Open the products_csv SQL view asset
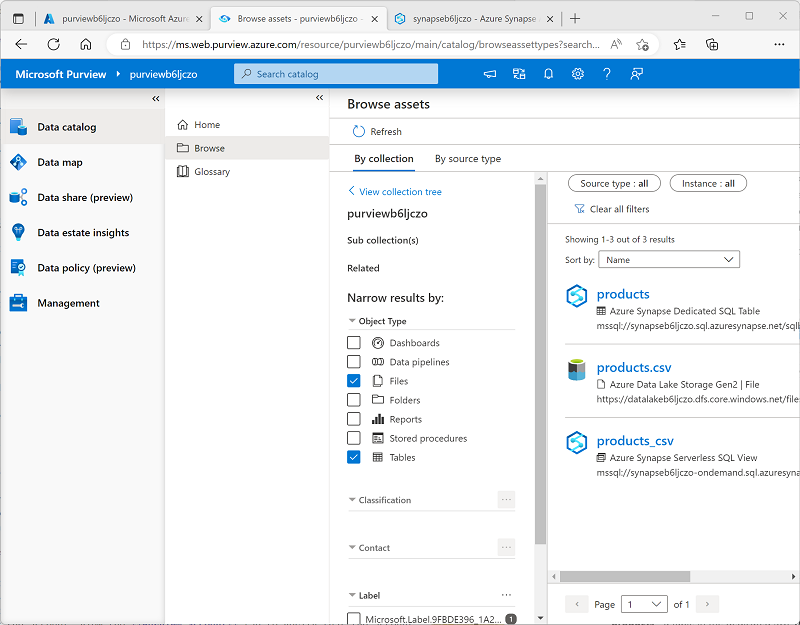Viewport: 800px width, 625px height. coord(635,441)
